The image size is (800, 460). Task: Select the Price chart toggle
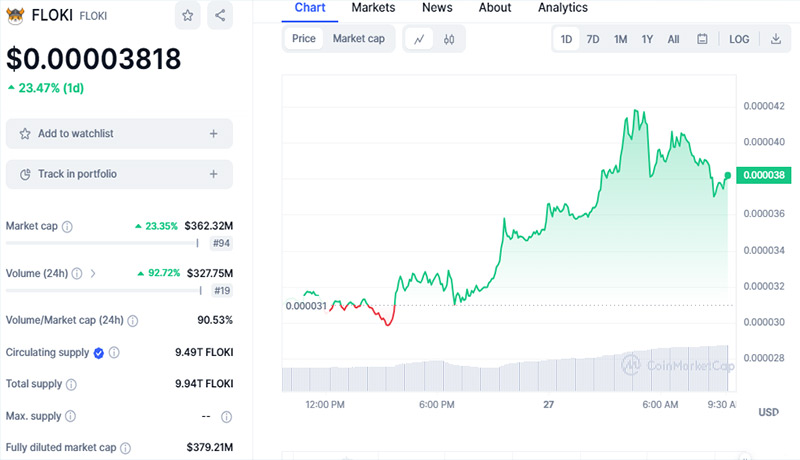tap(304, 39)
